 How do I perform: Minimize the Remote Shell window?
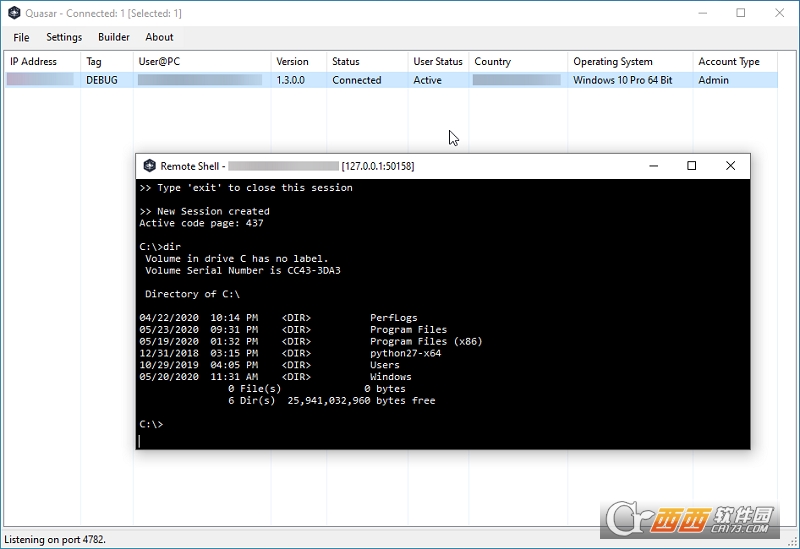click(652, 166)
